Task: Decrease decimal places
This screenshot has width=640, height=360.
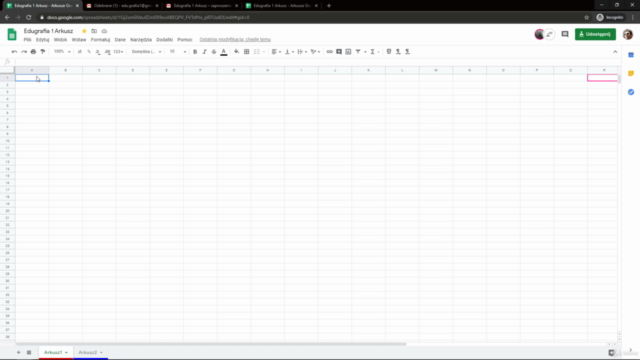Action: tap(98, 52)
